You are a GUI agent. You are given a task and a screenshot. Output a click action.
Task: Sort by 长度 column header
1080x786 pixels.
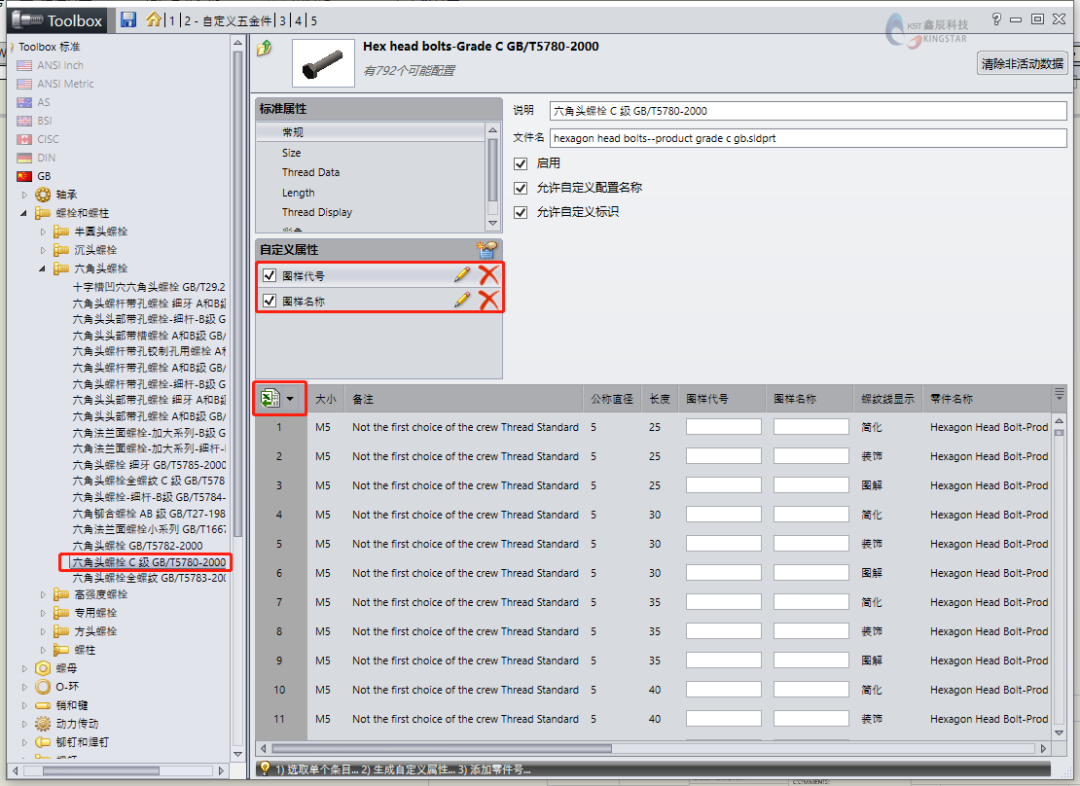pyautogui.click(x=659, y=399)
